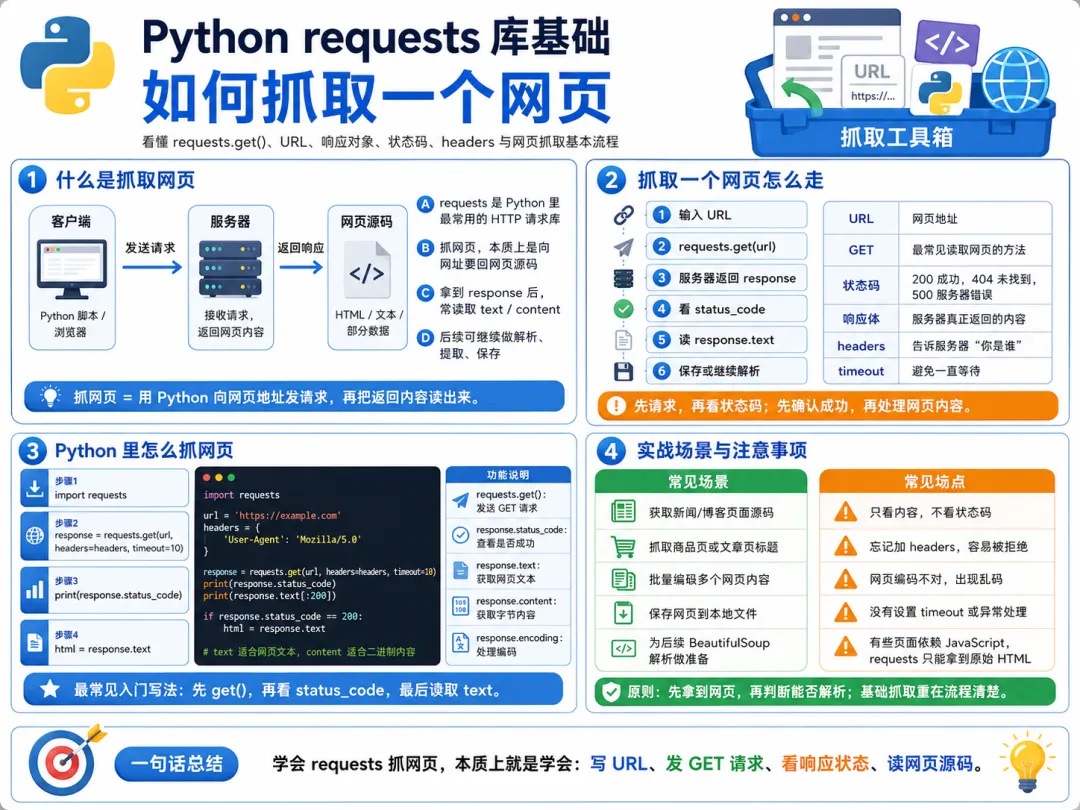Click the 一句话总结 pill button

click(x=176, y=763)
